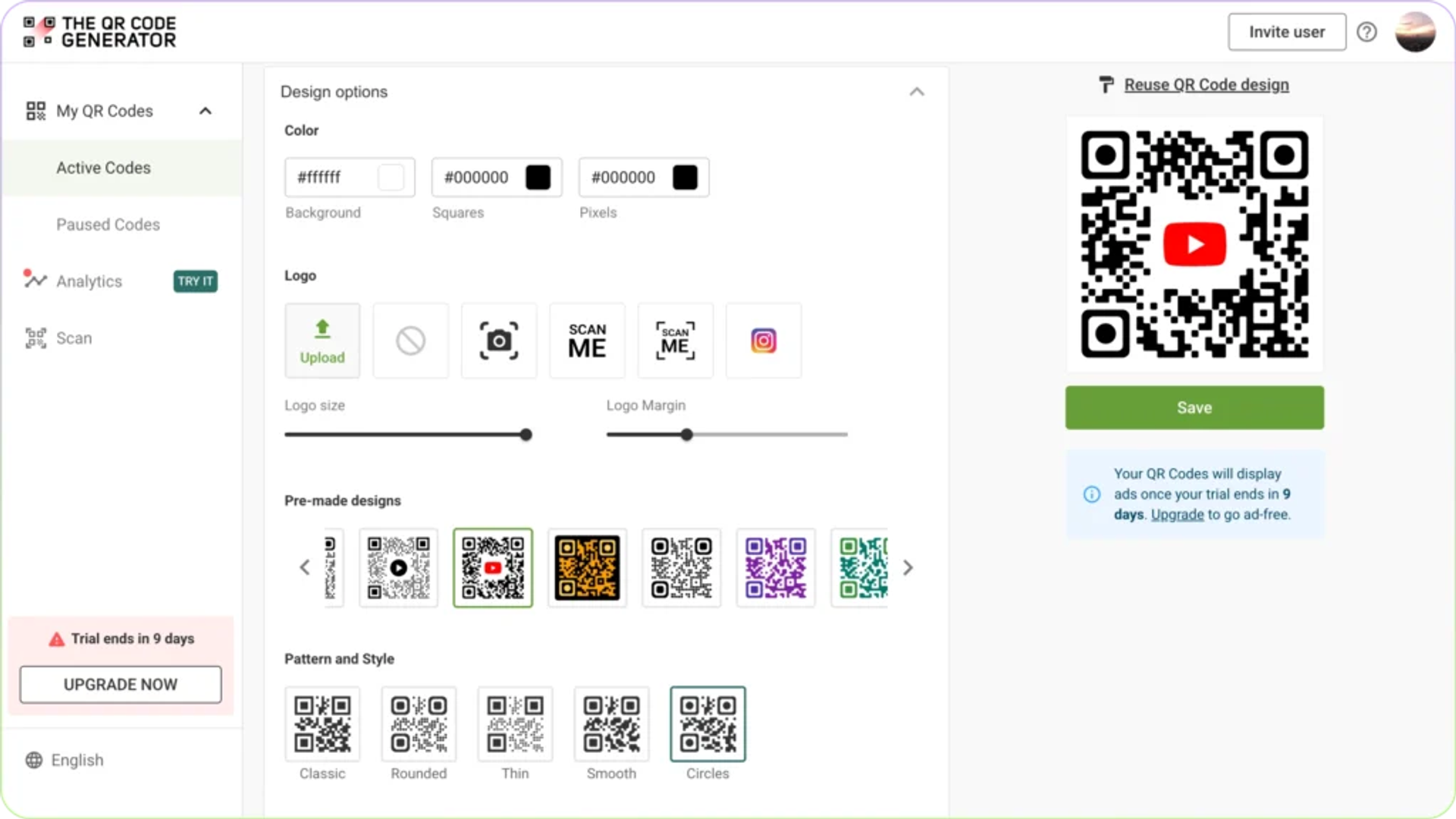The width and height of the screenshot is (1456, 819).
Task: Click the TRY IT badge
Action: tap(195, 281)
